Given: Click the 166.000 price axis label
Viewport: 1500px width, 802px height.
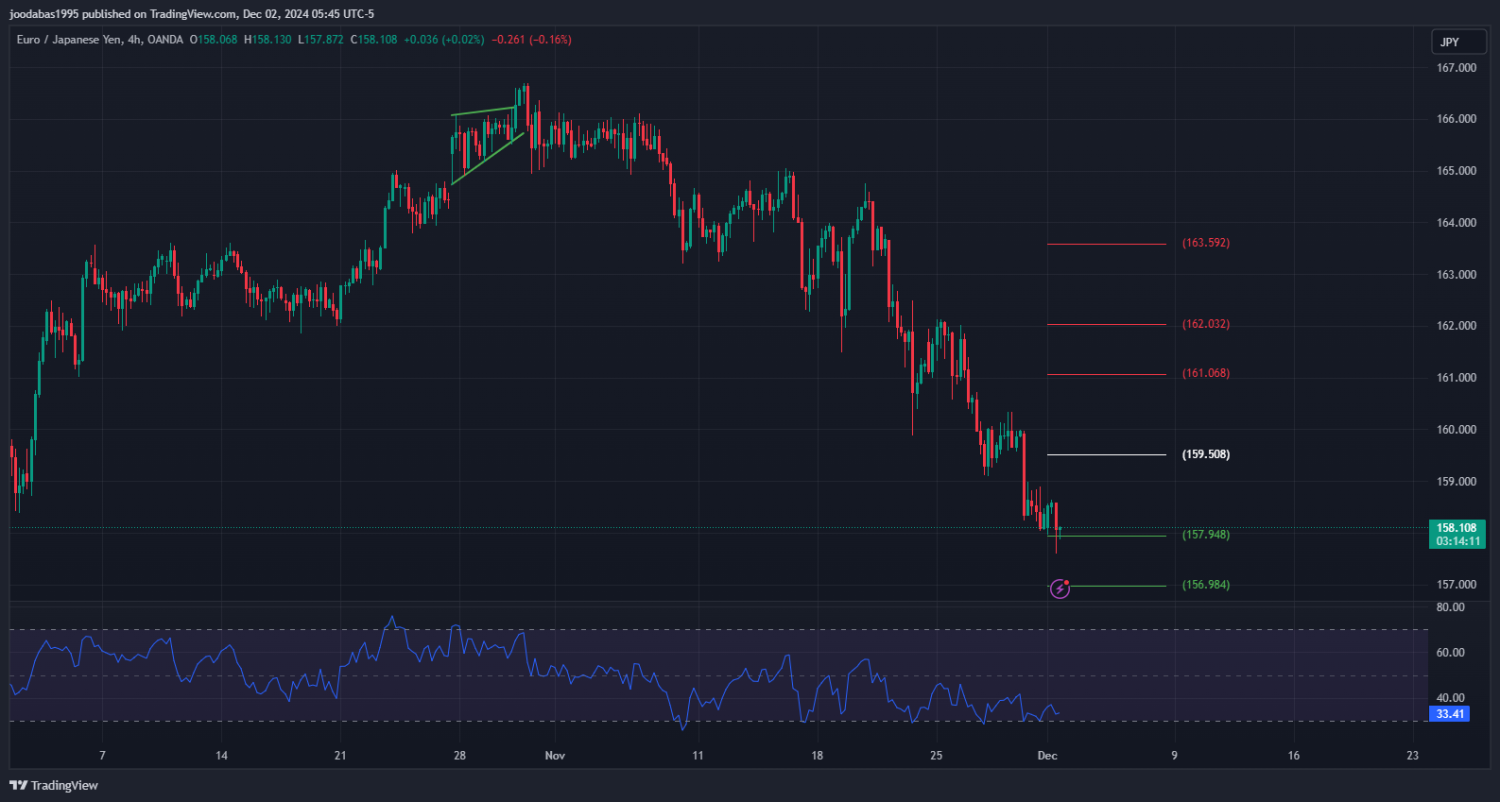Looking at the screenshot, I should (1456, 119).
